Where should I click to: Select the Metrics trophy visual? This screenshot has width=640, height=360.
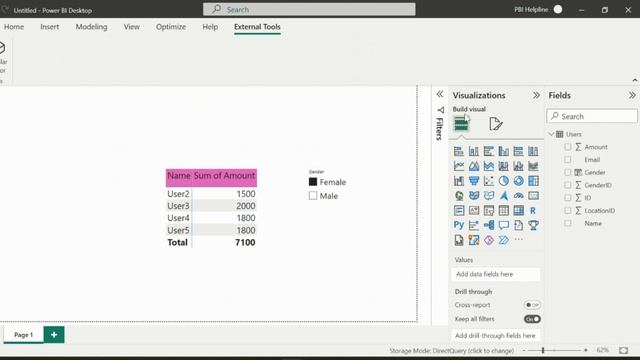click(x=533, y=225)
